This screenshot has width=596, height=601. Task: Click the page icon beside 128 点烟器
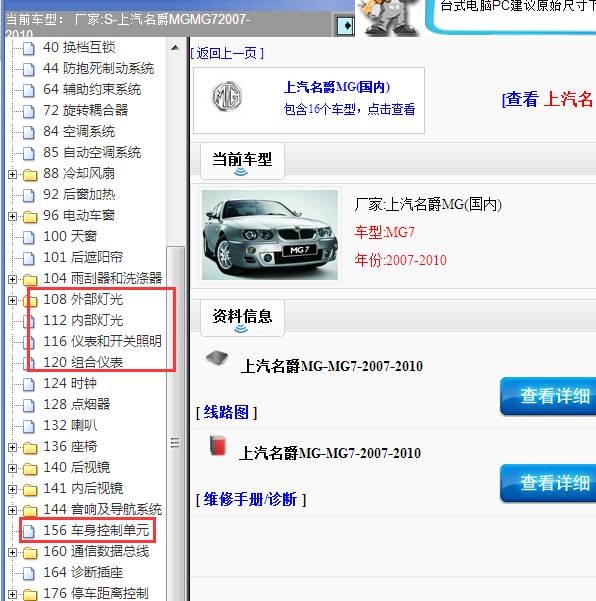(x=28, y=405)
